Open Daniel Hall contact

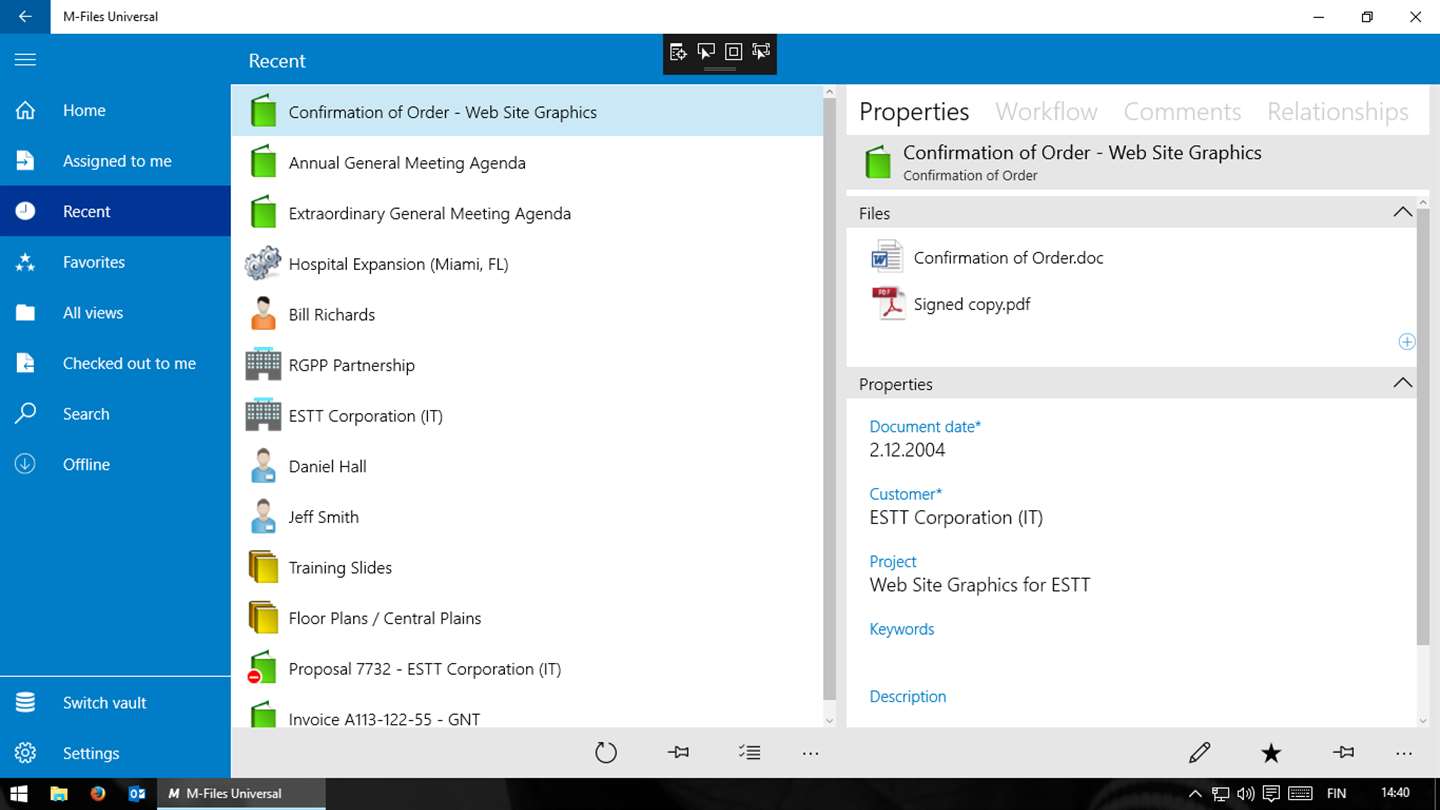(526, 466)
